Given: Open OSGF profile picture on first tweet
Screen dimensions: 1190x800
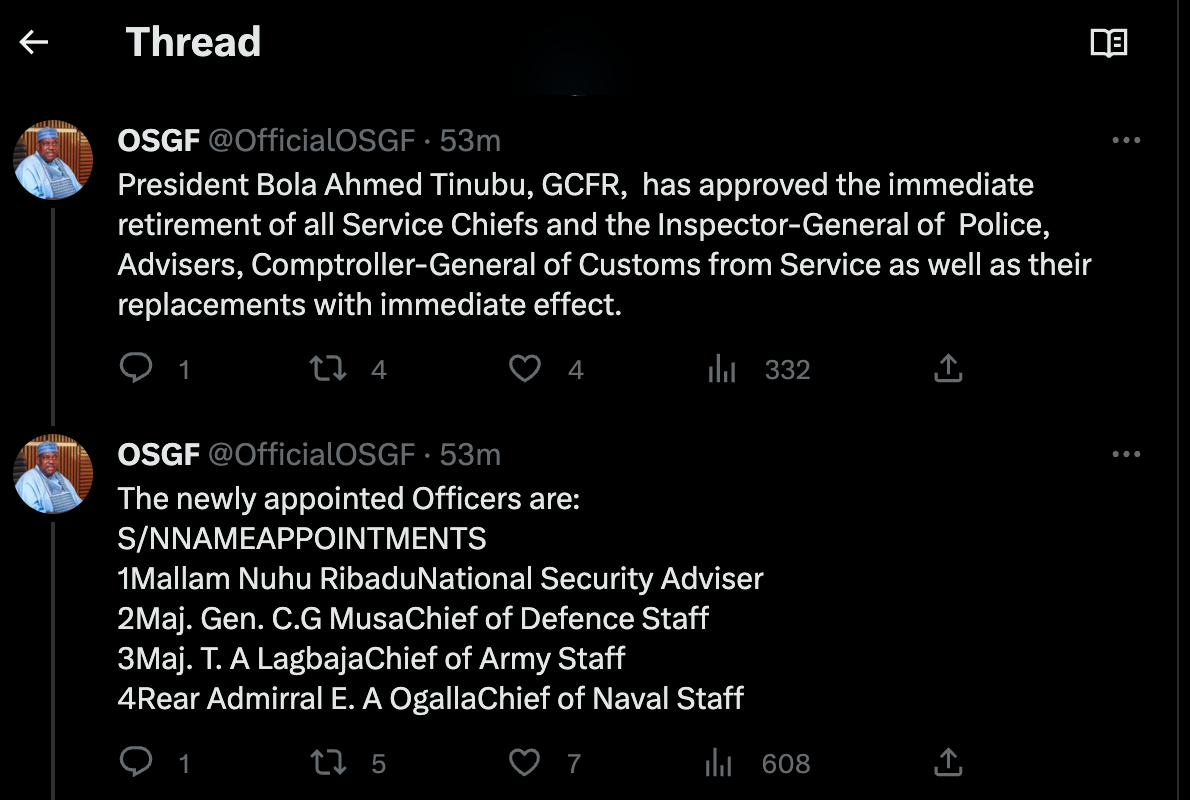Looking at the screenshot, I should 53,161.
